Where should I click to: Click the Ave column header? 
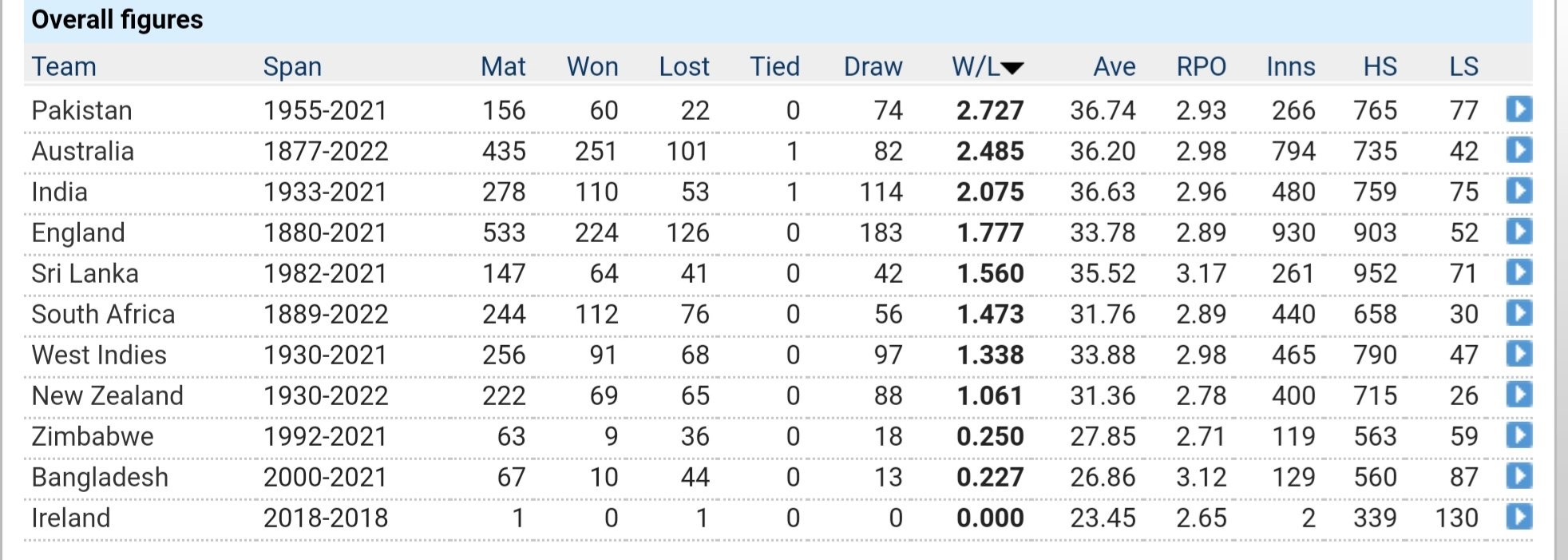pyautogui.click(x=1114, y=66)
